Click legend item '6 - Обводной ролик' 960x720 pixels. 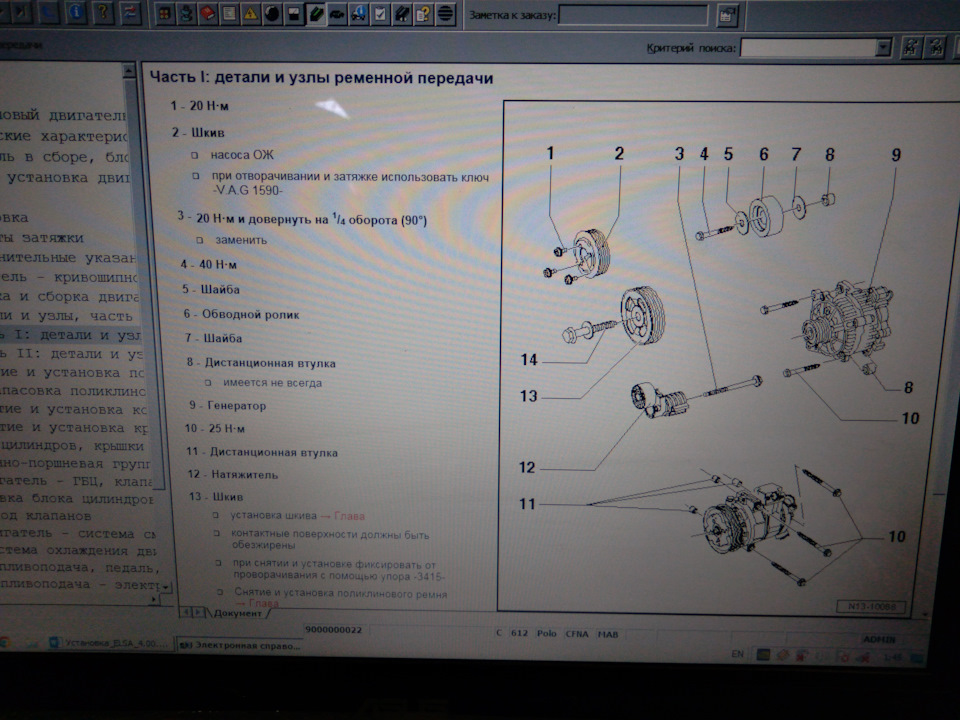[242, 315]
